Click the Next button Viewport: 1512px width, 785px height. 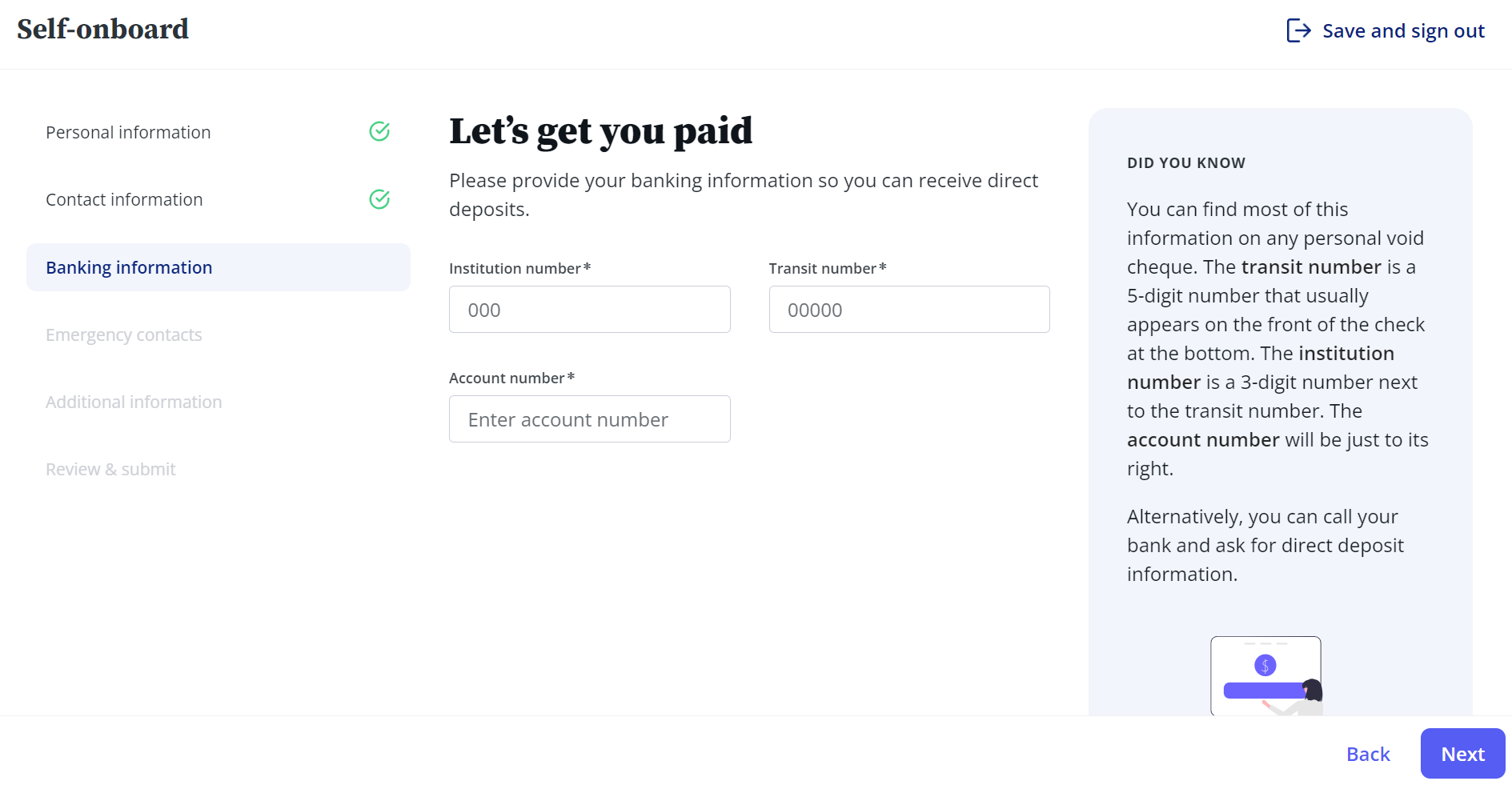pyautogui.click(x=1462, y=754)
